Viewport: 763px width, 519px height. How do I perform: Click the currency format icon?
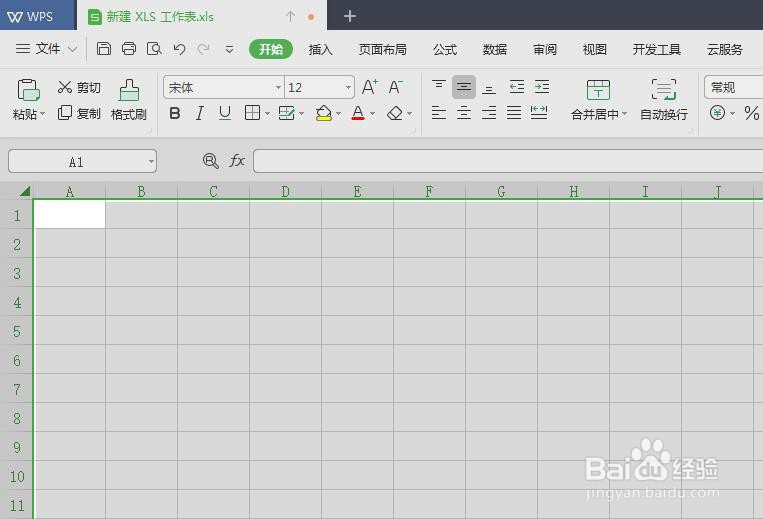click(x=717, y=113)
